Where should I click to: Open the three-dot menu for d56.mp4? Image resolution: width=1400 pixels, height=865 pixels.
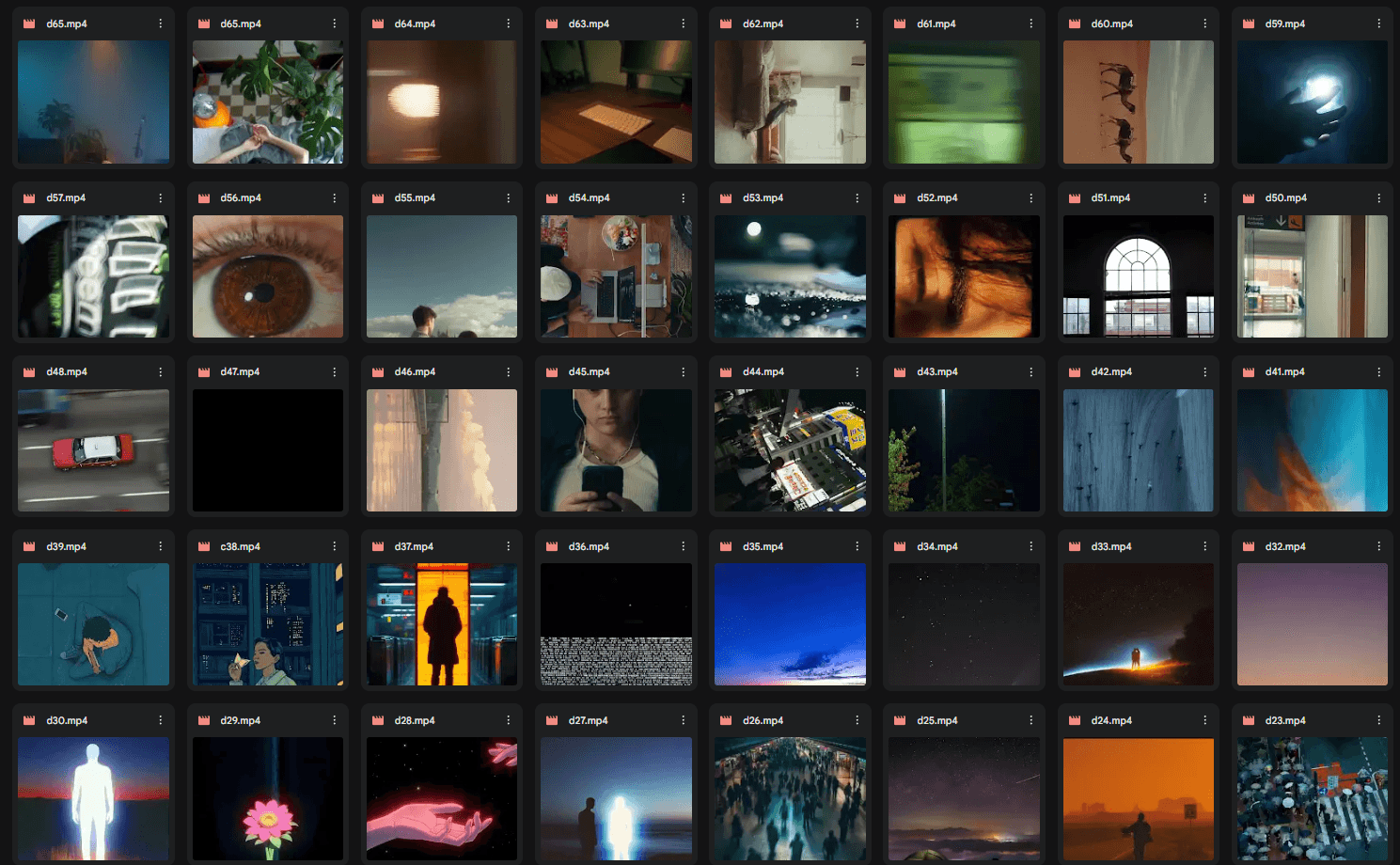tap(335, 198)
